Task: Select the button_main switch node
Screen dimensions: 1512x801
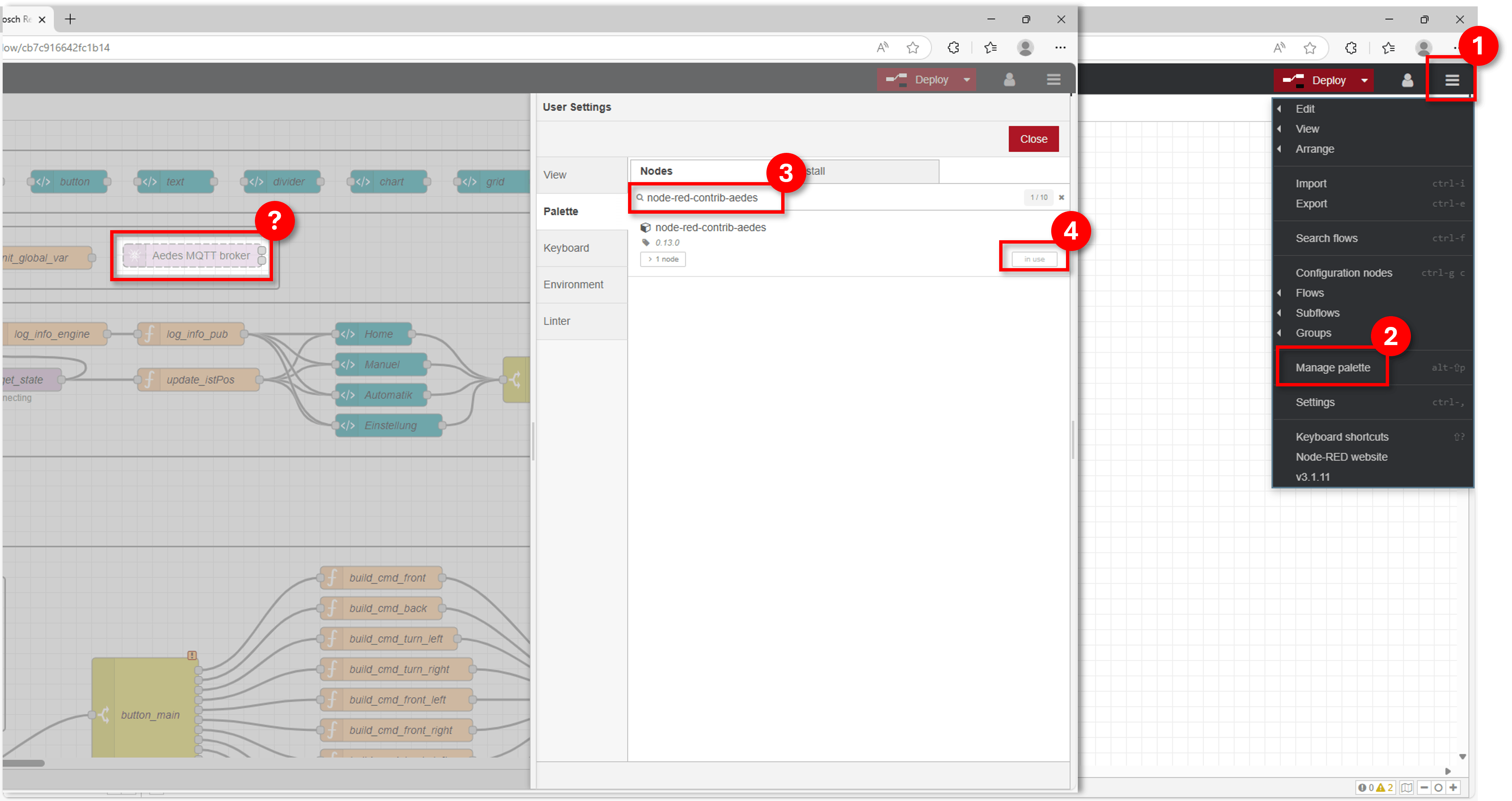Action: [x=145, y=707]
